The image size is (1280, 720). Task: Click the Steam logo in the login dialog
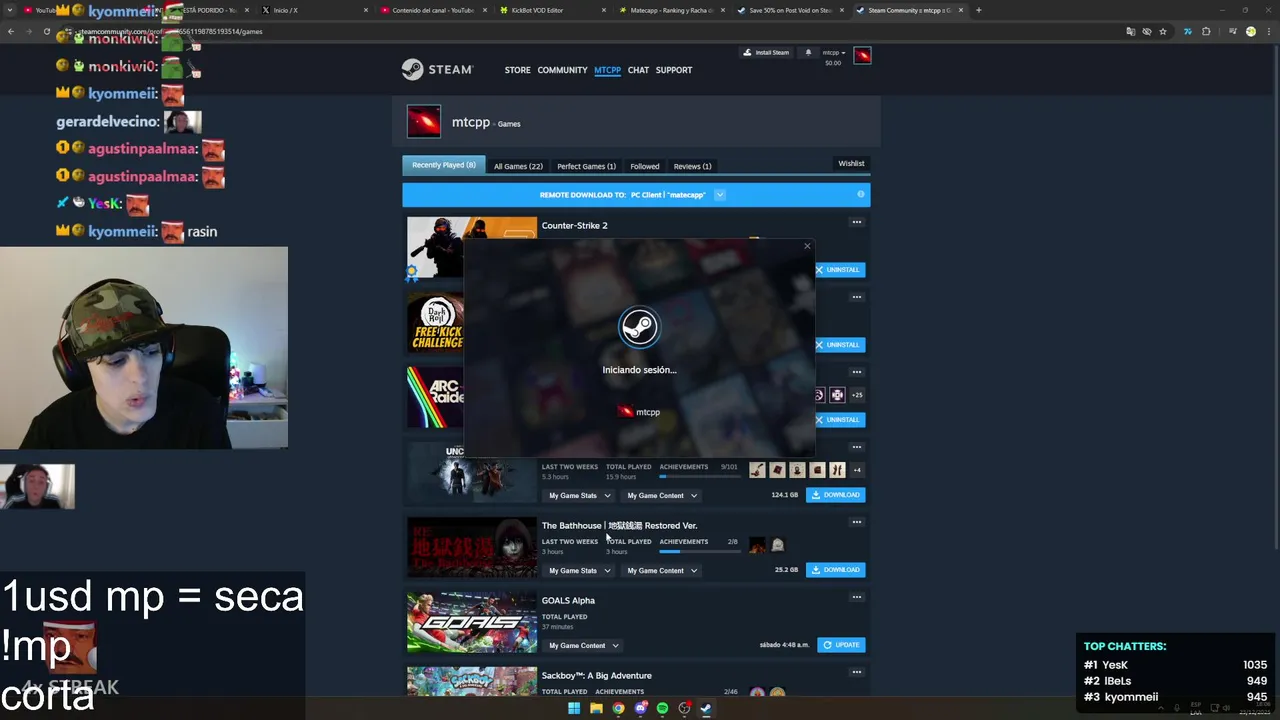pos(639,327)
